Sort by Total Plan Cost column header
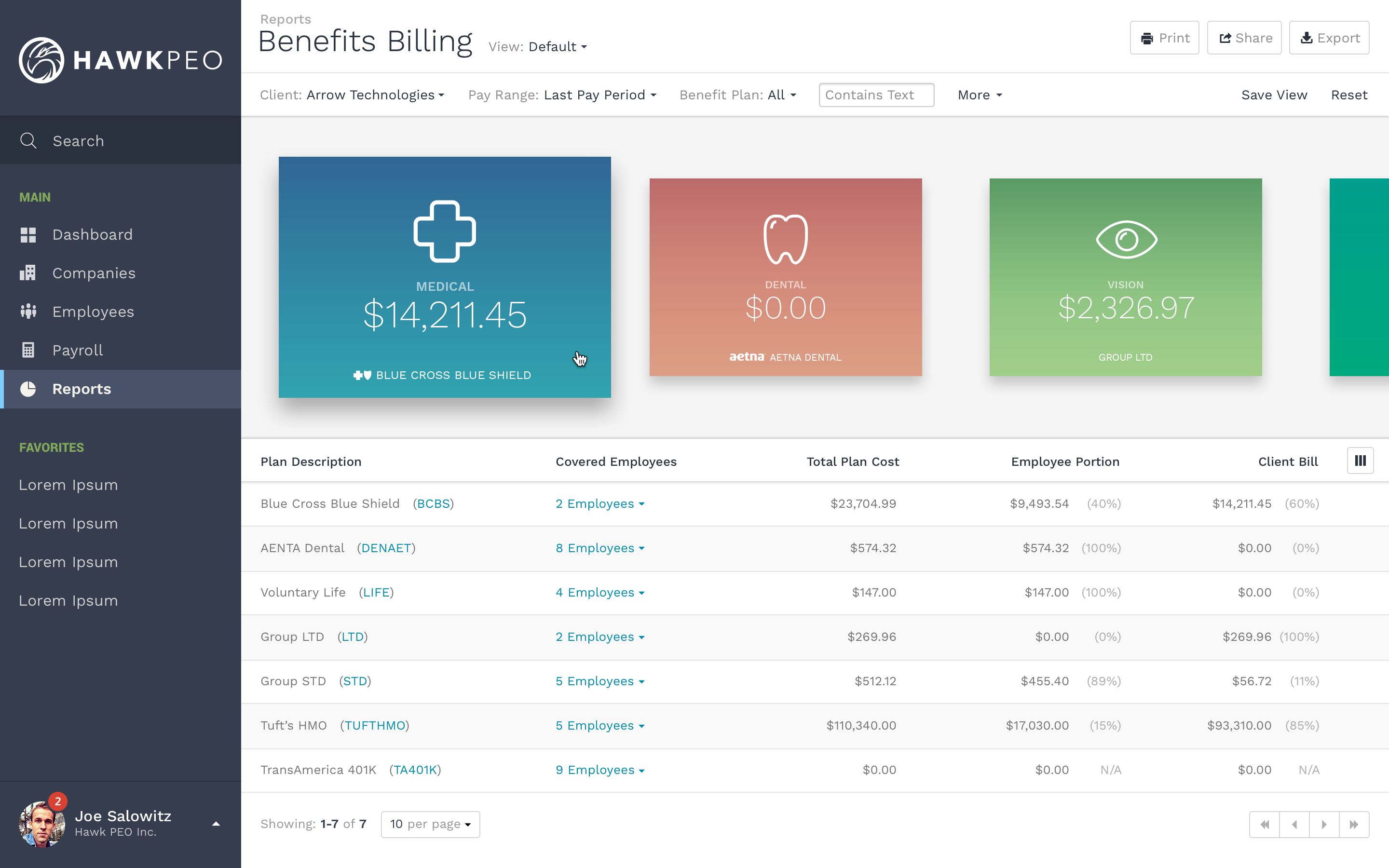This screenshot has width=1389, height=868. (853, 461)
